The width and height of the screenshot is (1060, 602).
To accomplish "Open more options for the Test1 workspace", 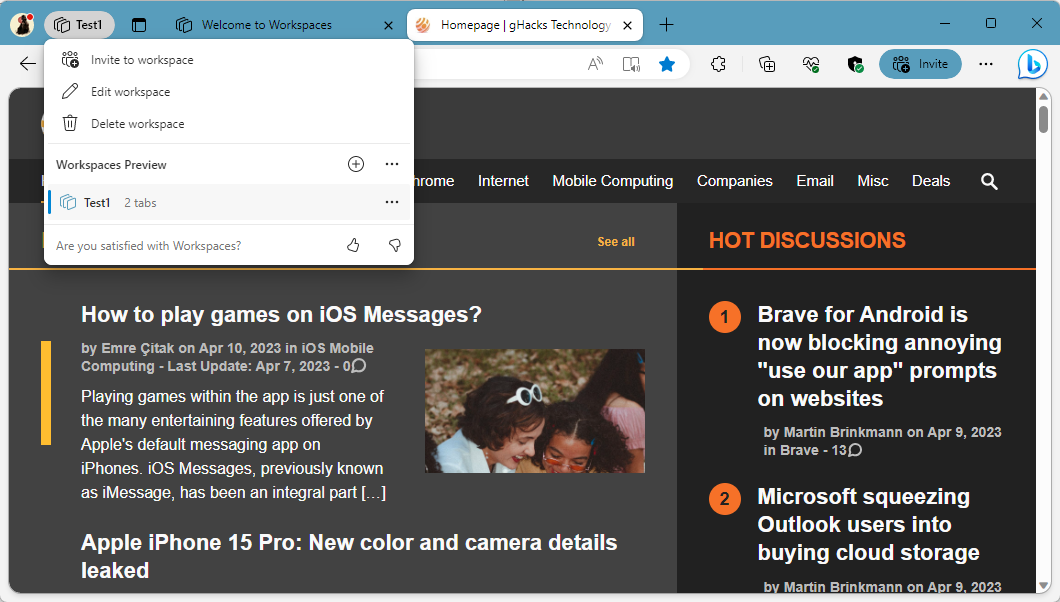I will [x=391, y=202].
